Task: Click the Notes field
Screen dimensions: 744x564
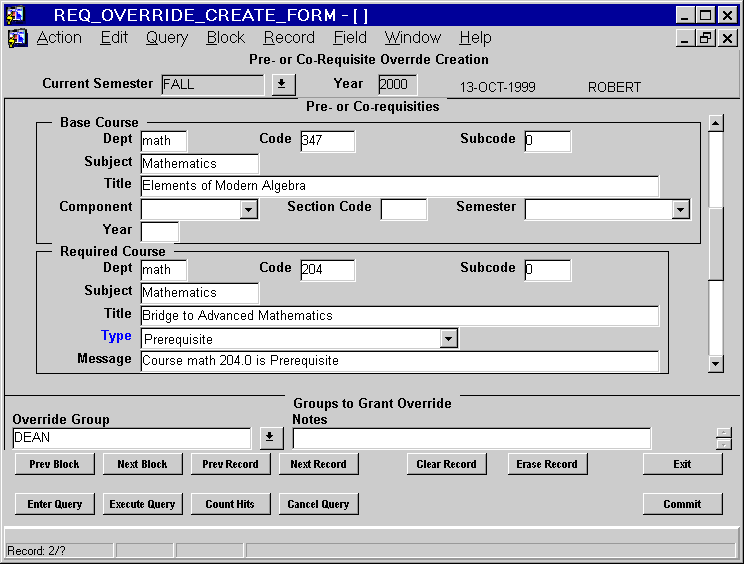Action: [472, 438]
